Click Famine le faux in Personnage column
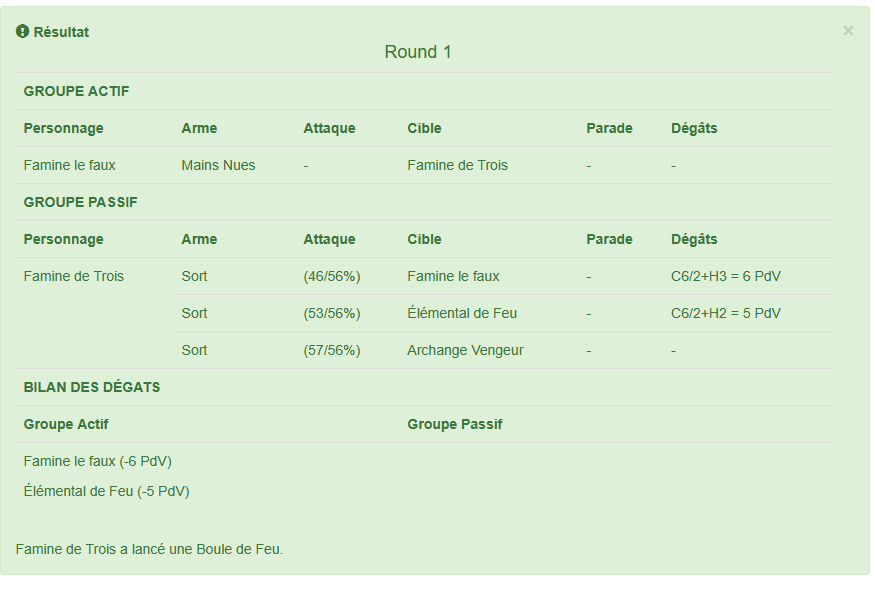 pyautogui.click(x=70, y=165)
